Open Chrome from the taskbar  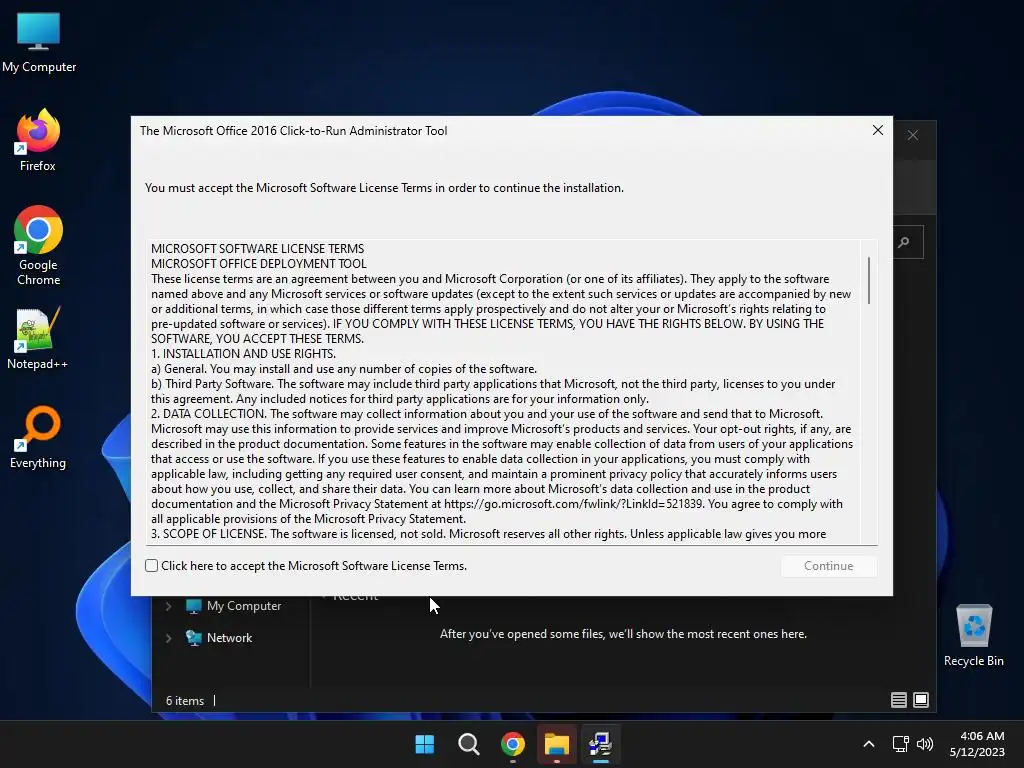[x=513, y=744]
